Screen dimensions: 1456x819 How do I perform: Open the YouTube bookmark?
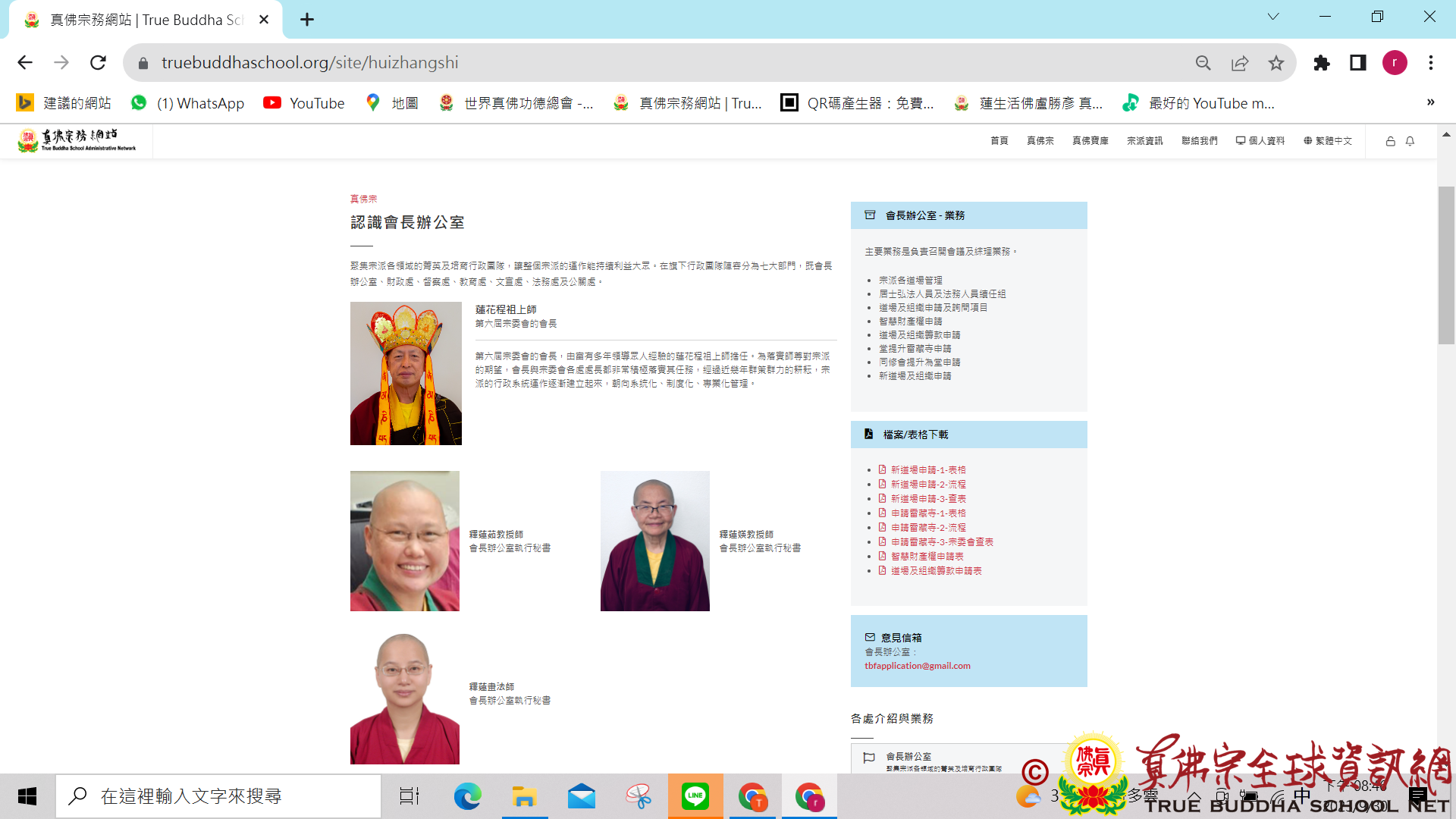304,103
